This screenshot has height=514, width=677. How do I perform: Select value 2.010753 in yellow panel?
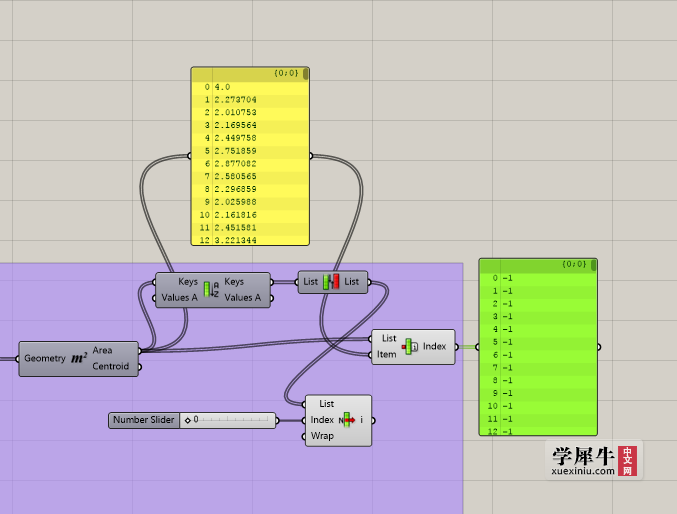[x=235, y=112]
